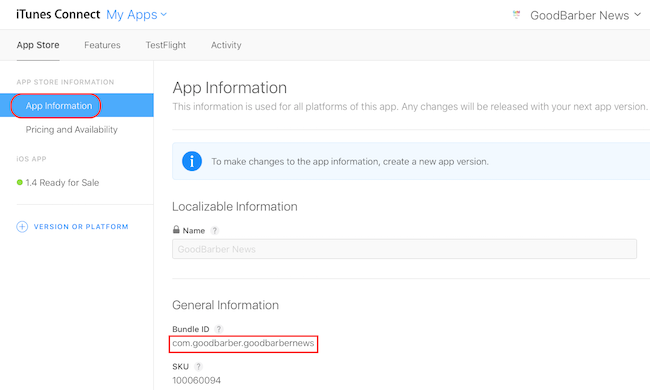Open the help icon next to SKU

(198, 366)
